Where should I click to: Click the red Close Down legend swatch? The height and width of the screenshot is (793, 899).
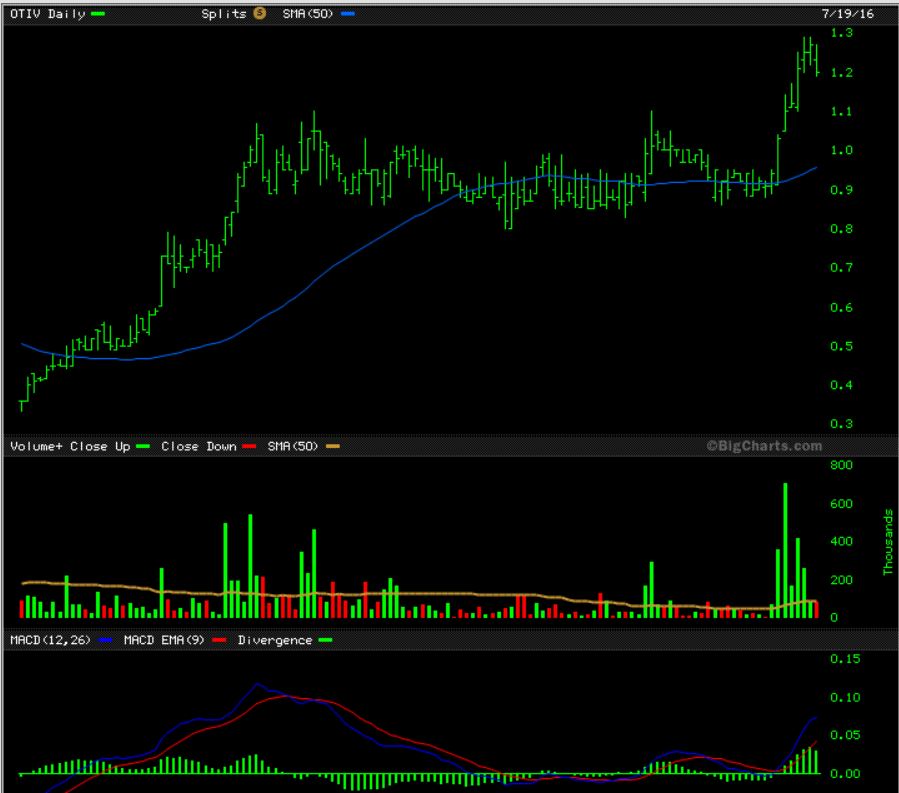coord(250,446)
